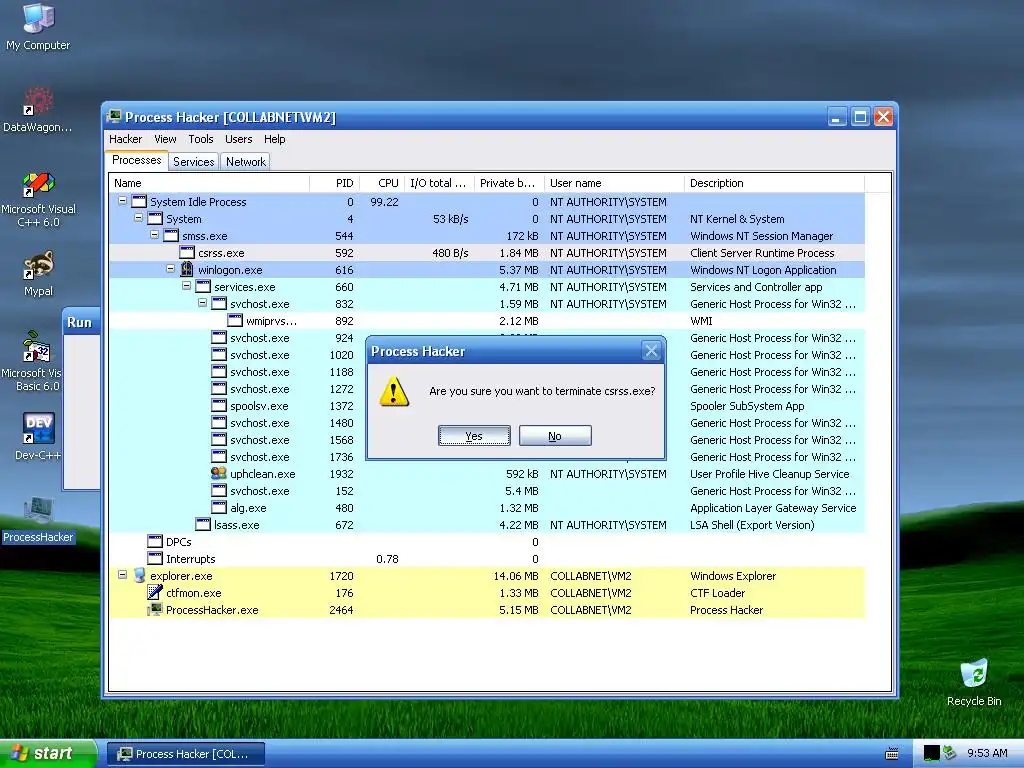Sort by the PID column header
This screenshot has width=1024, height=768.
[333, 183]
